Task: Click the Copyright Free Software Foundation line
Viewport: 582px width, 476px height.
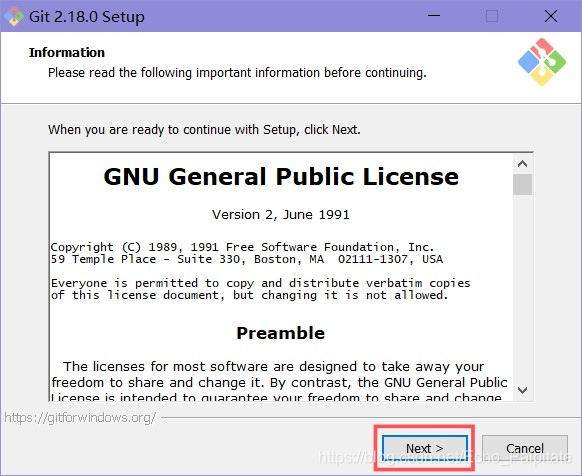Action: pos(242,247)
